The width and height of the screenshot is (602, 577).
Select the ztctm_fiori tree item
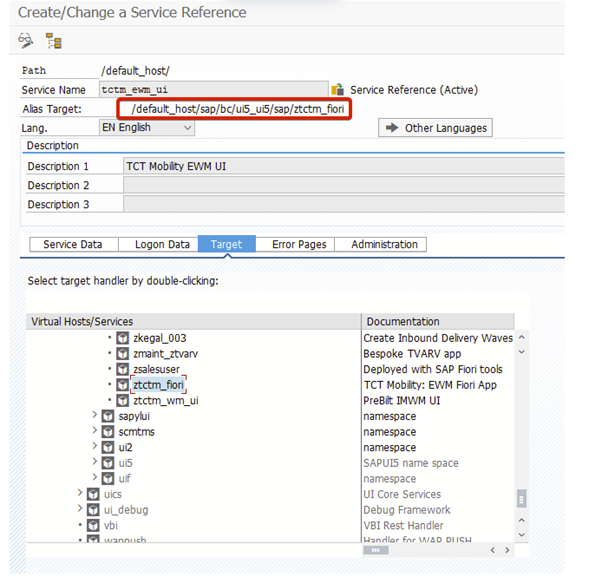[x=159, y=385]
